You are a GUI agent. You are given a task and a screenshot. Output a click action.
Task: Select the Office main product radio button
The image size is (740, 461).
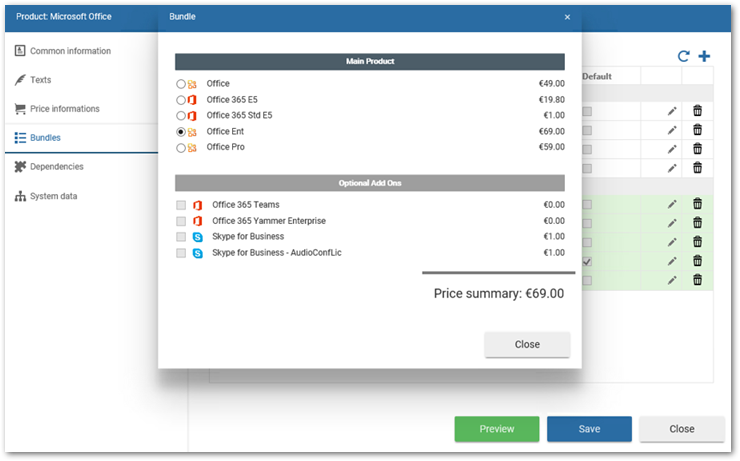coord(181,84)
